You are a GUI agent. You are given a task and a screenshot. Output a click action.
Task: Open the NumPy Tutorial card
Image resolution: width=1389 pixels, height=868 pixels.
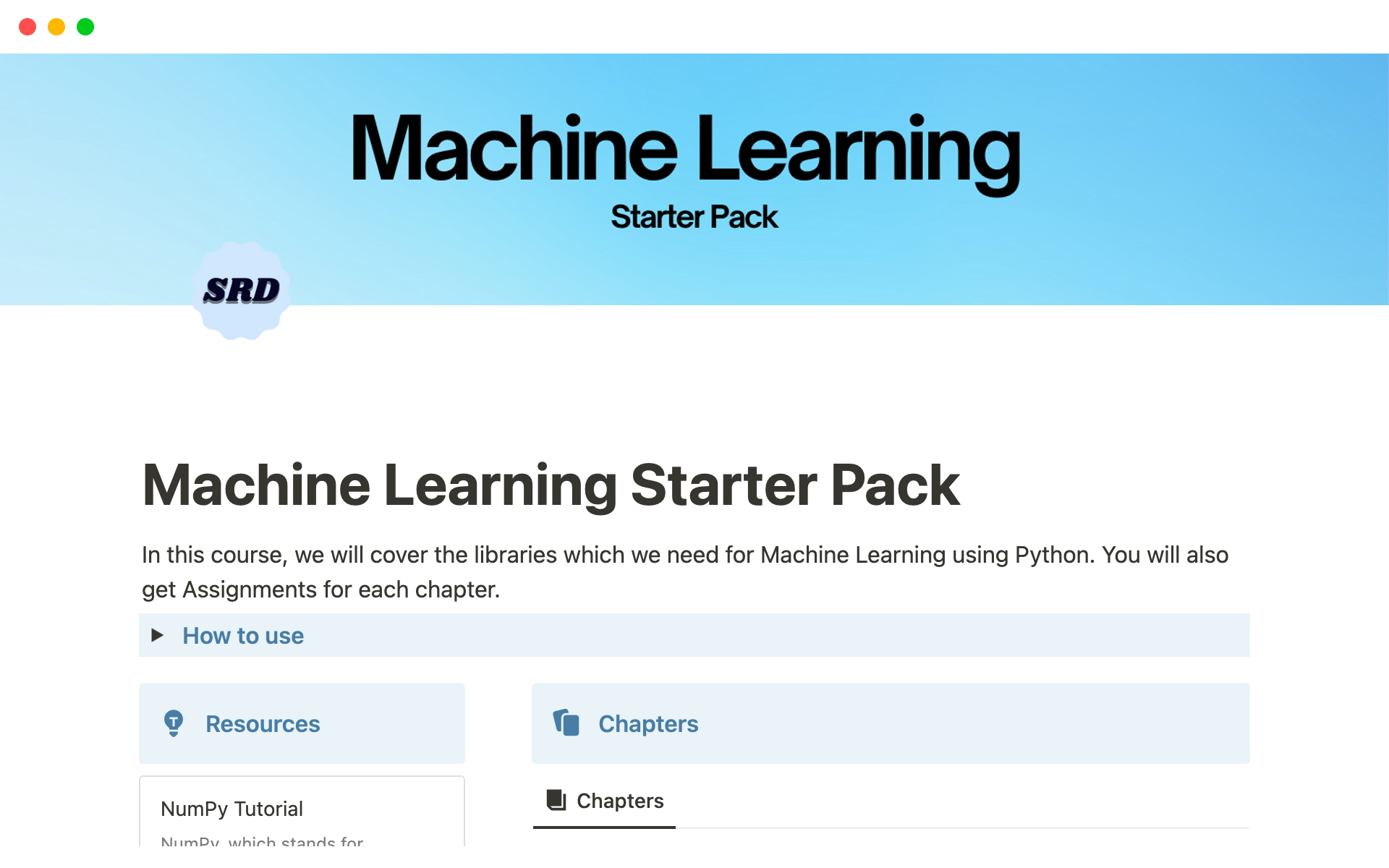pos(231,809)
